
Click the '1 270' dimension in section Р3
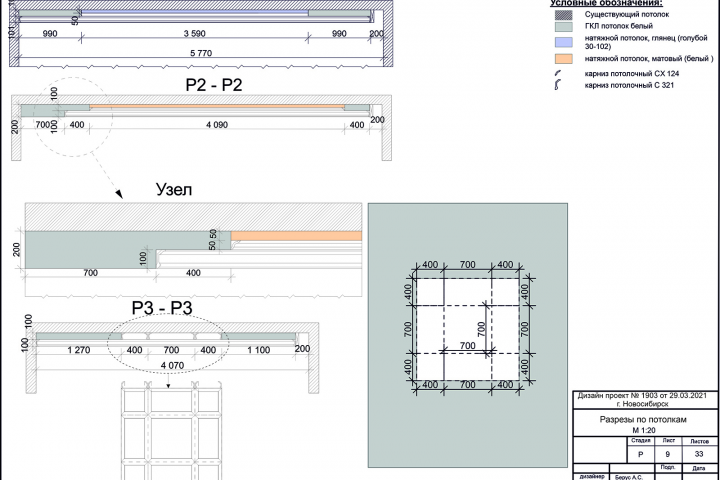coord(79,350)
